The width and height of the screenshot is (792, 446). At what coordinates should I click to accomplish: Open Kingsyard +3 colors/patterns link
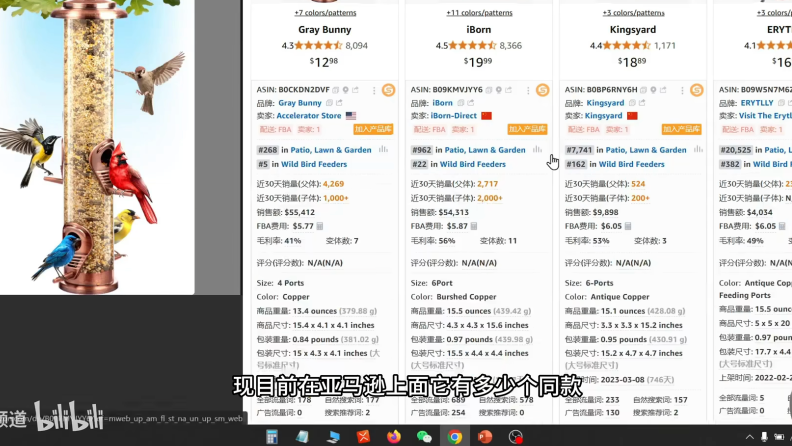click(633, 13)
